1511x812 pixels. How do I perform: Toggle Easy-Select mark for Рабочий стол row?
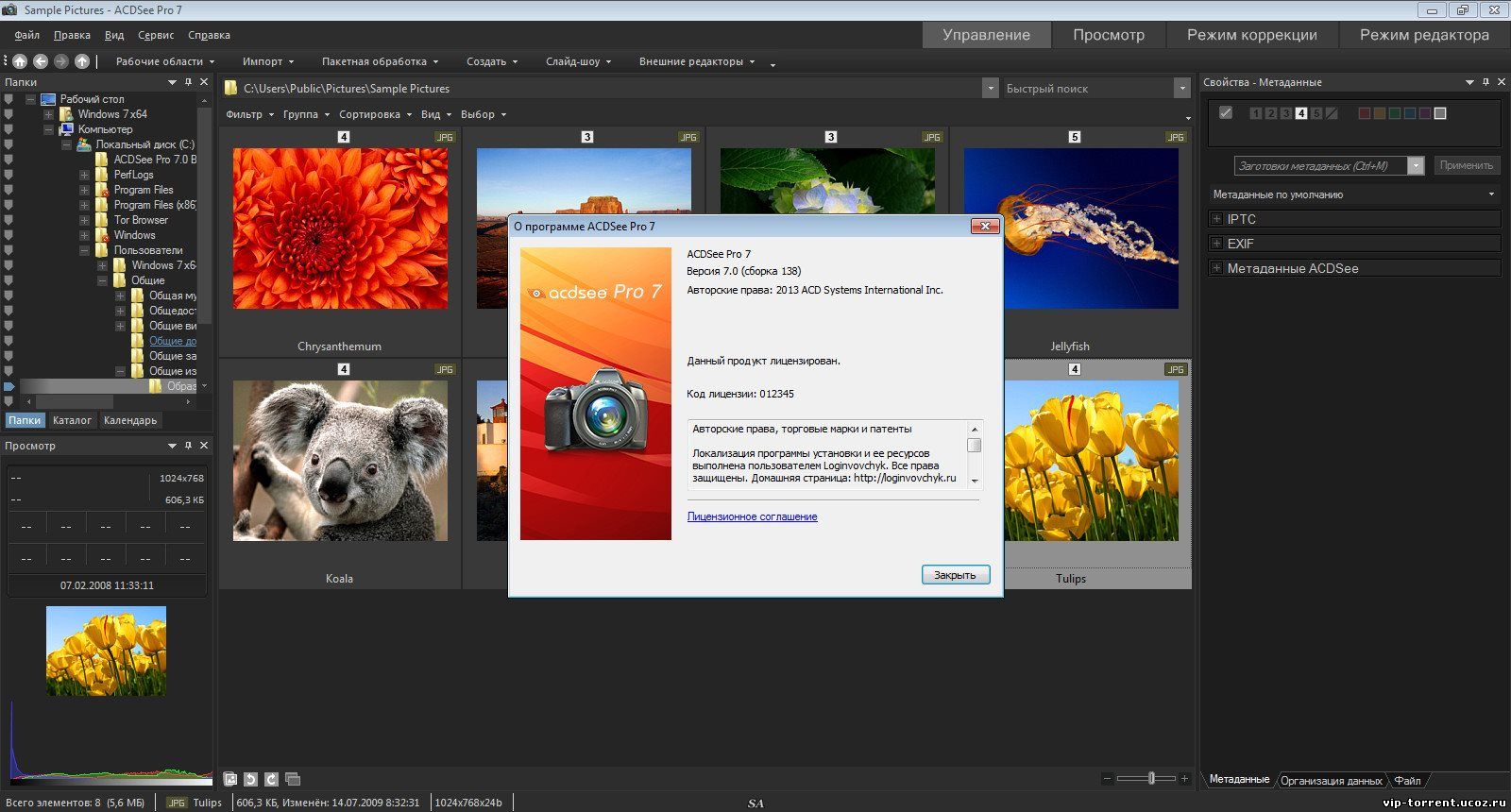[8, 99]
